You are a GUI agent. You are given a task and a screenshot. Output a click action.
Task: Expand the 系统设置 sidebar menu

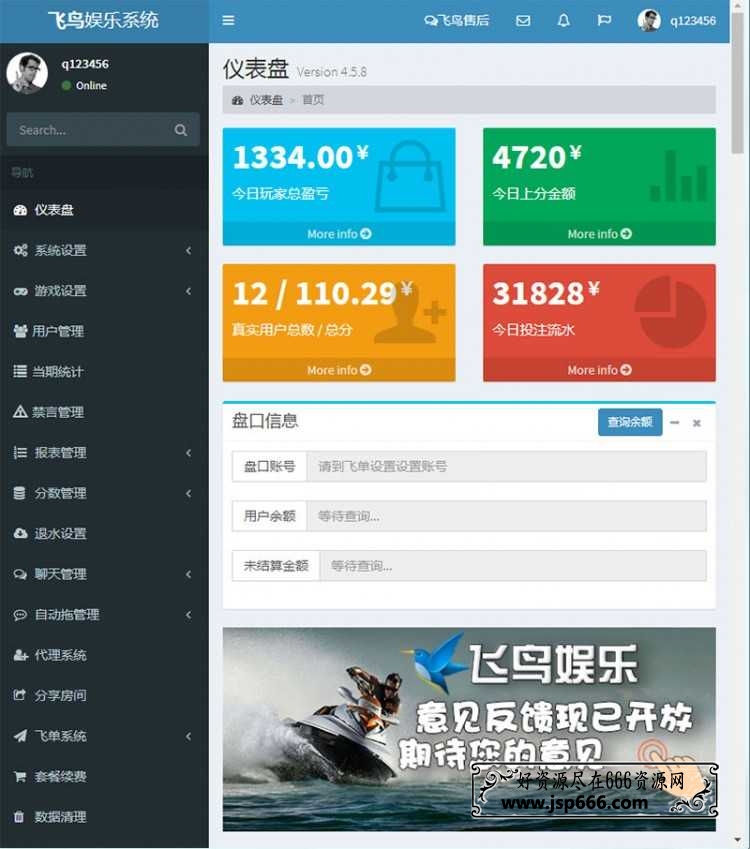104,251
